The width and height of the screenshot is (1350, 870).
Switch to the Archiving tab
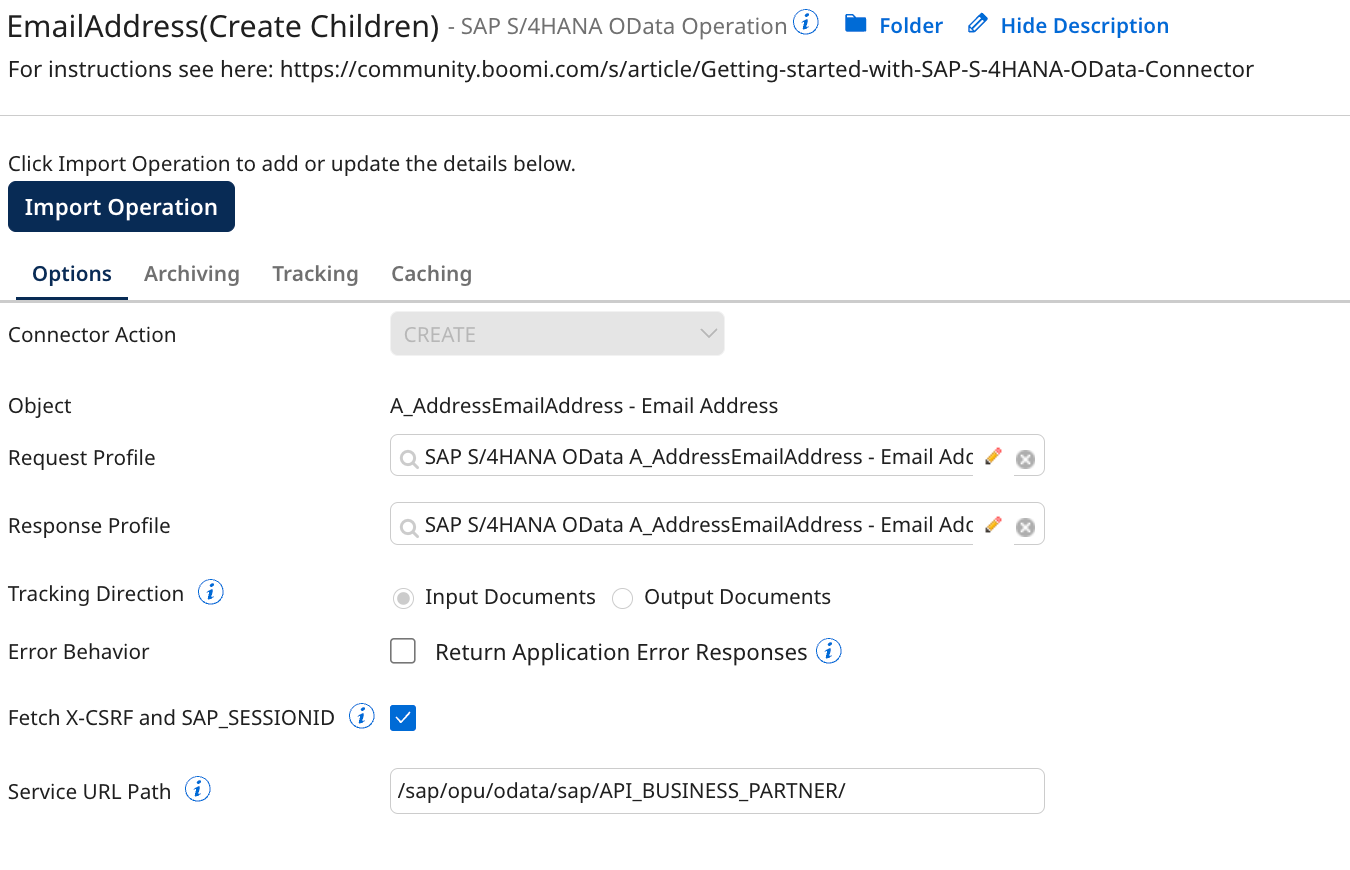click(191, 273)
